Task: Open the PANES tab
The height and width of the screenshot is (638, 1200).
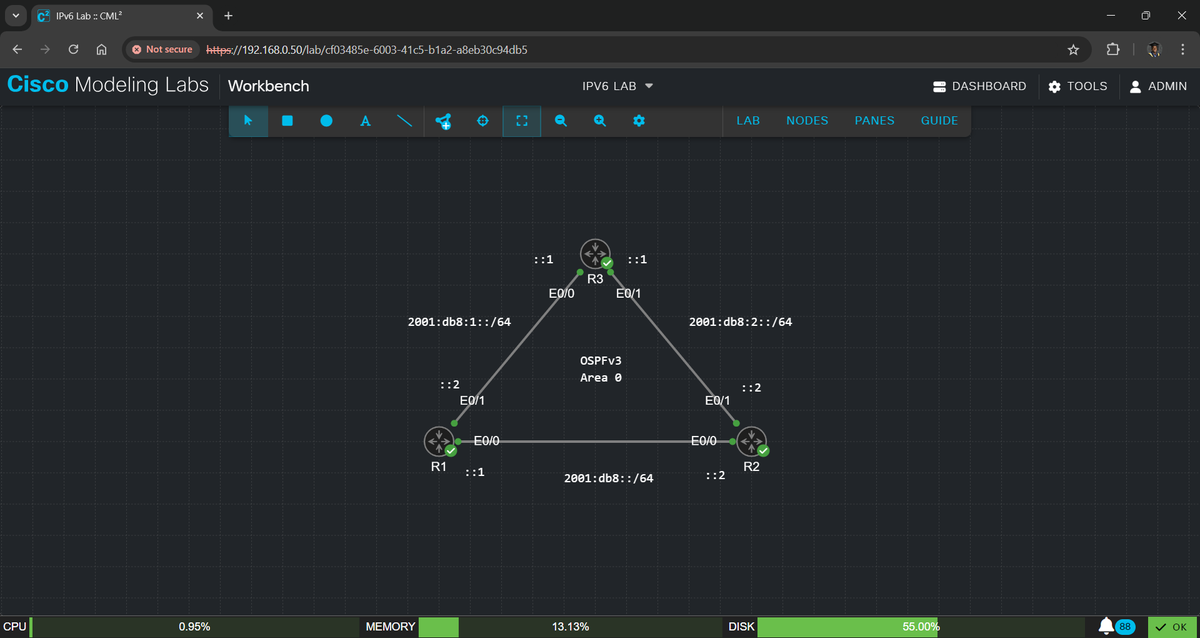Action: click(x=874, y=121)
